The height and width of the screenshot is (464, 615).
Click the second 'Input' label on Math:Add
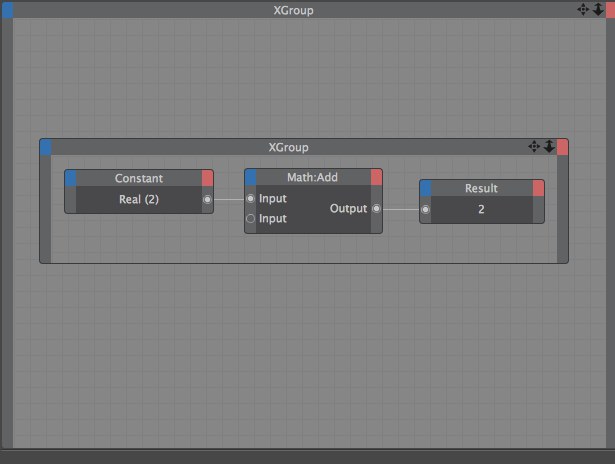[x=273, y=218]
